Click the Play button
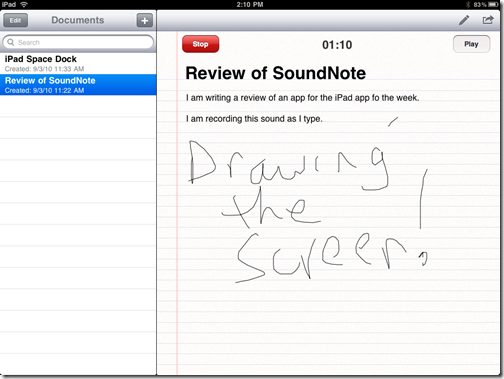 [x=471, y=44]
